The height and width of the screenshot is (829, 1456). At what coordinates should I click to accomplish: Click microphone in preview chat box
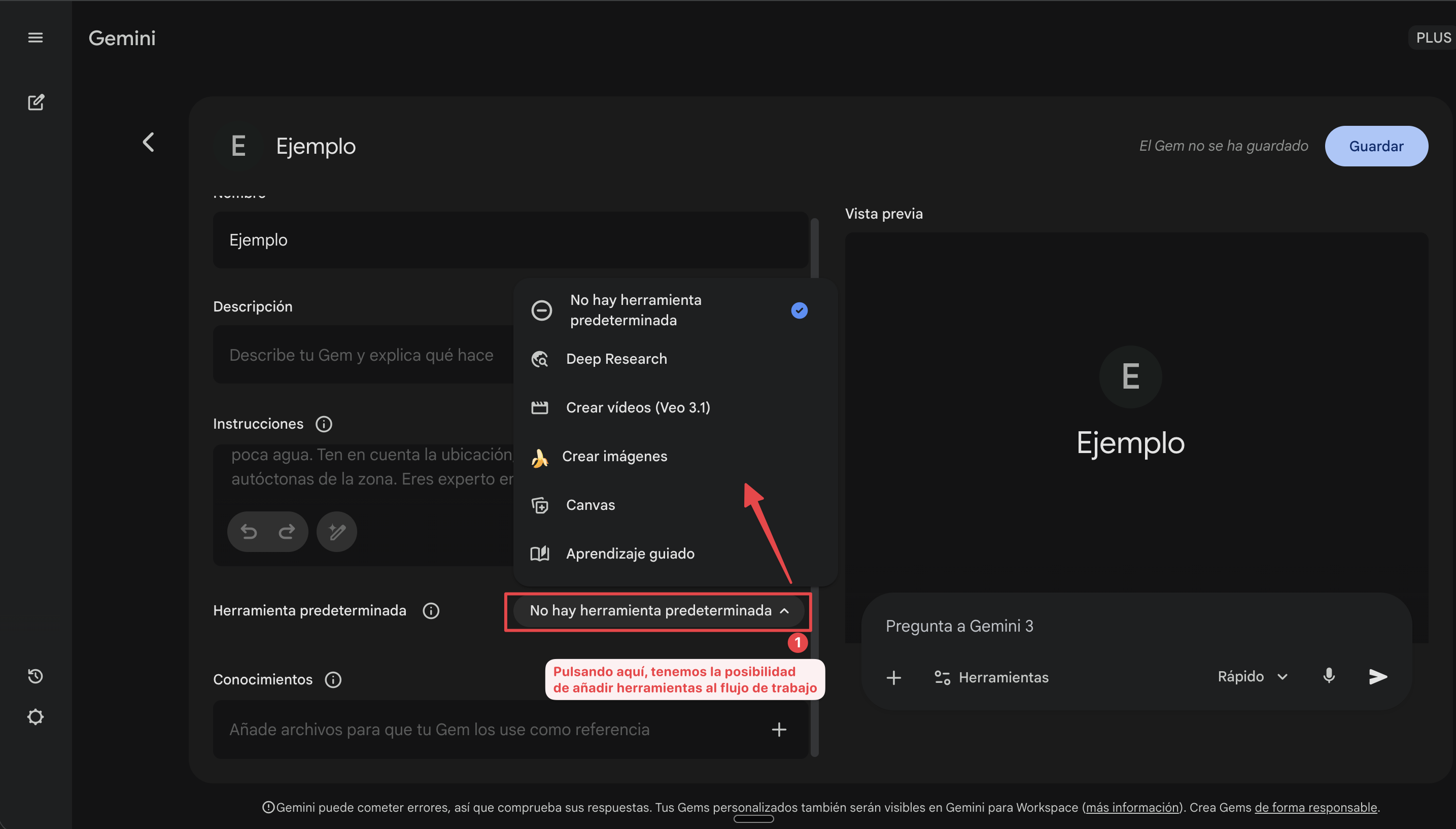pyautogui.click(x=1329, y=676)
